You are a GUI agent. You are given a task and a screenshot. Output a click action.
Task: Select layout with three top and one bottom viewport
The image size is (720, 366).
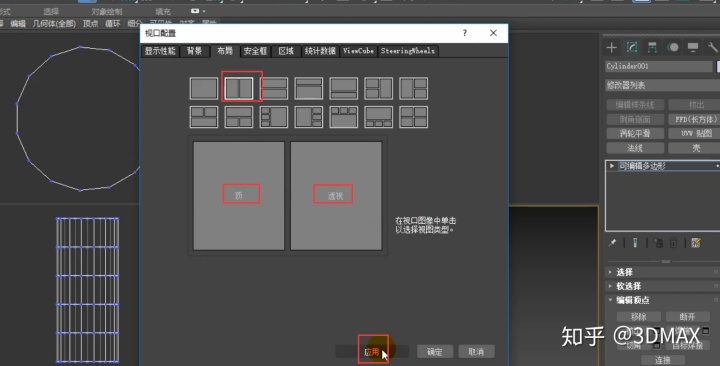pos(343,117)
